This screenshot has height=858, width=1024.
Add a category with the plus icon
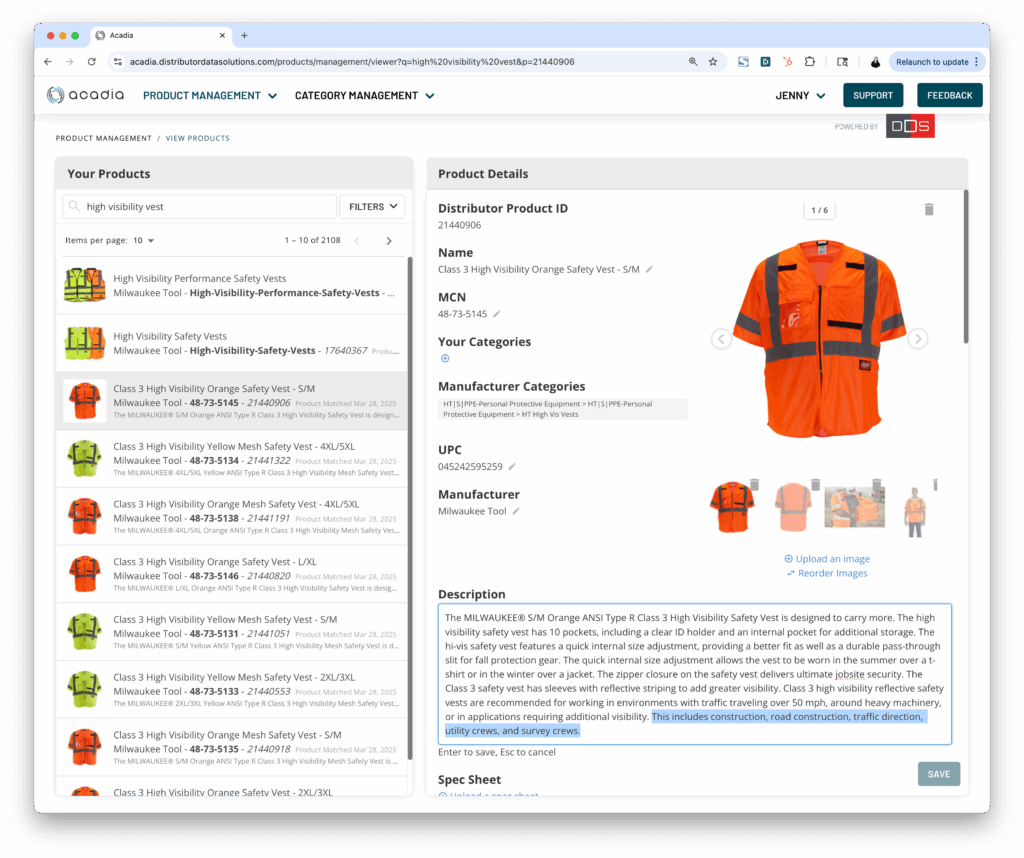point(445,358)
